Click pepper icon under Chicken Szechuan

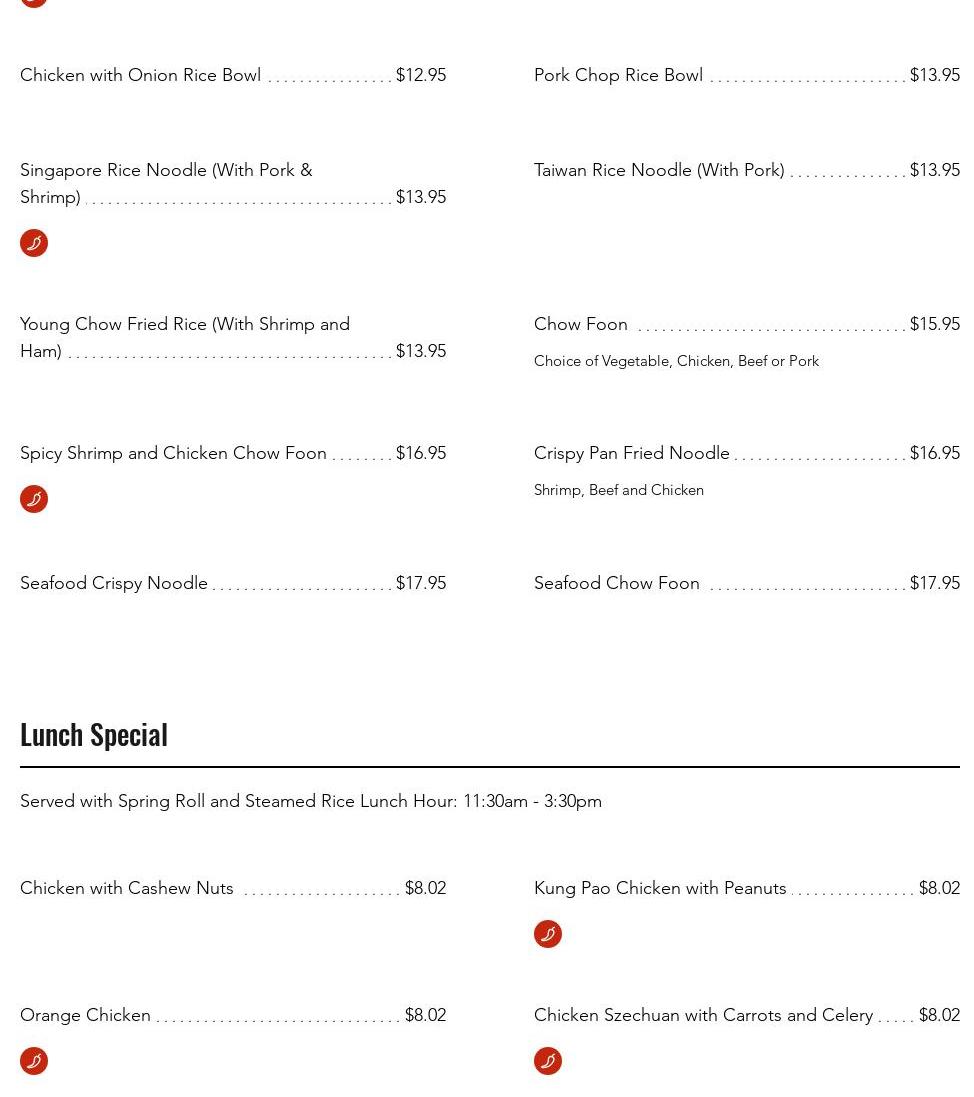pyautogui.click(x=548, y=1061)
